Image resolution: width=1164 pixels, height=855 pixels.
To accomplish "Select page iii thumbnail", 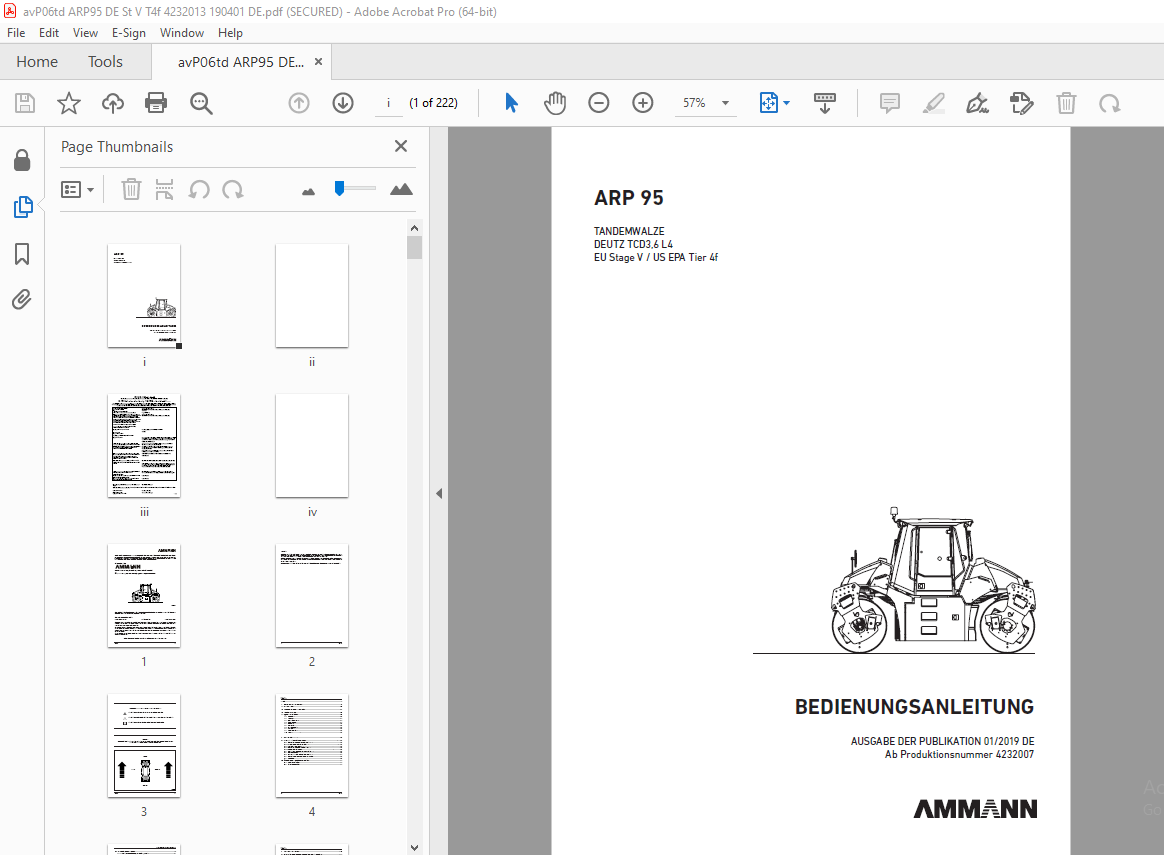I will tap(144, 445).
